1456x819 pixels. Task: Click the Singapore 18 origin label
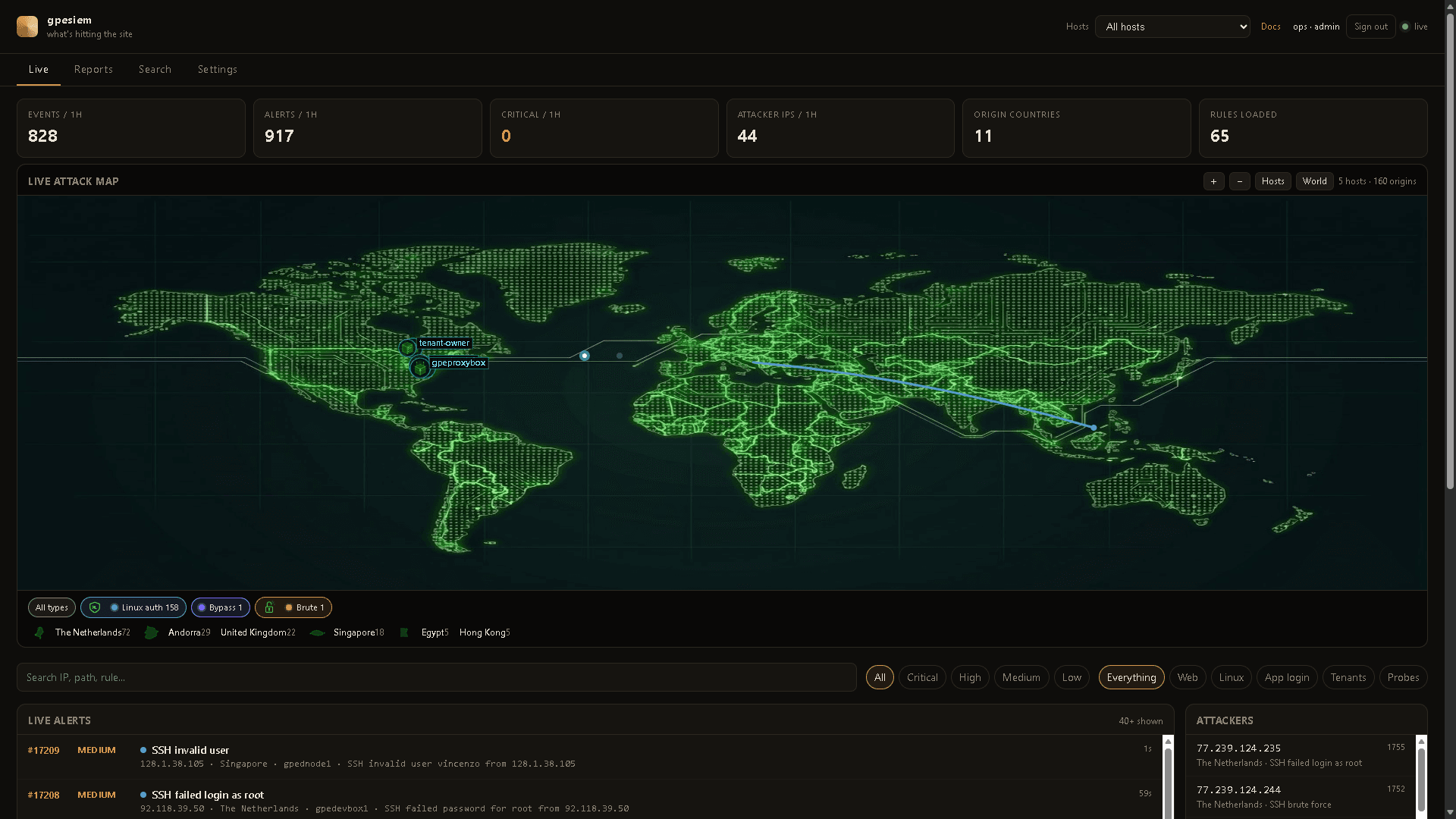(x=359, y=632)
